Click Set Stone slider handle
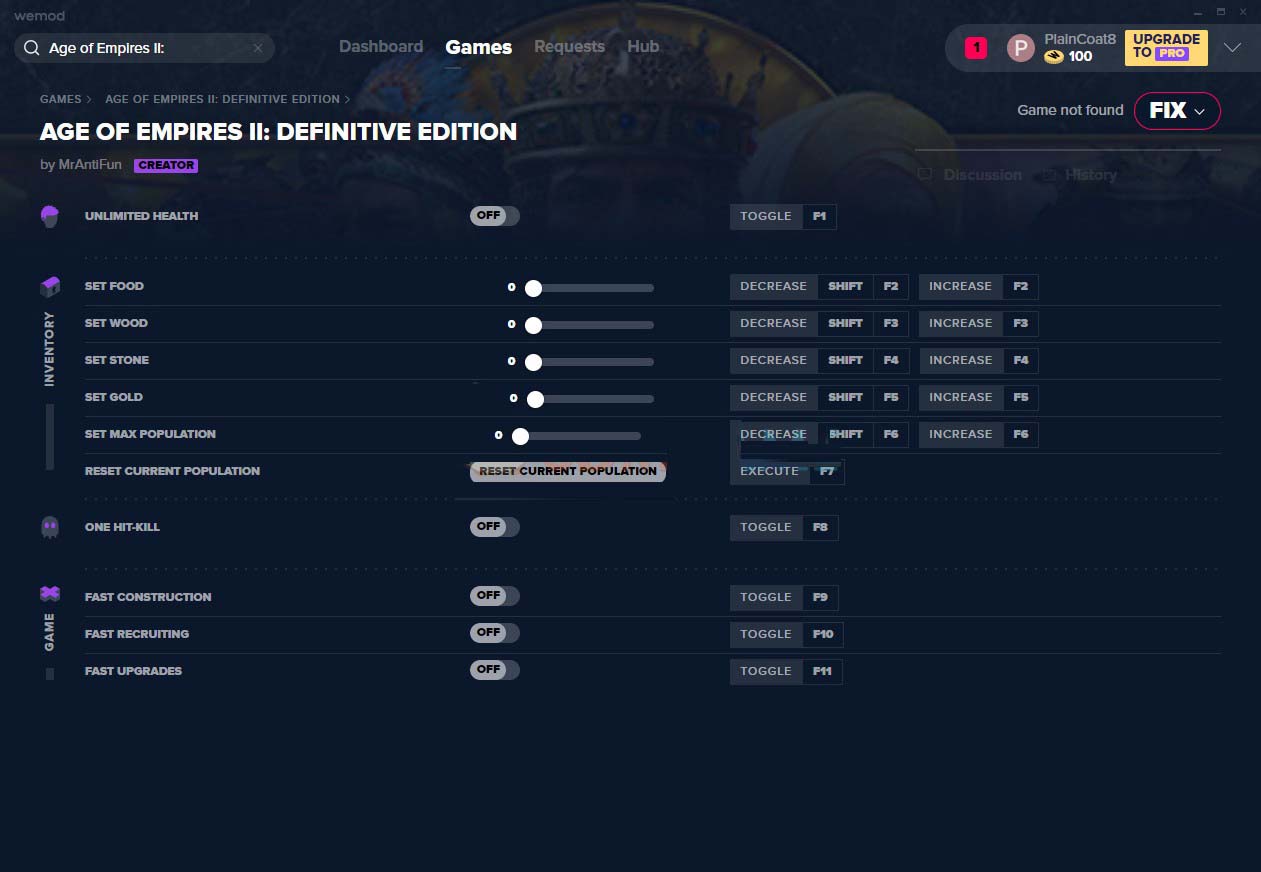The width and height of the screenshot is (1261, 872). tap(533, 362)
